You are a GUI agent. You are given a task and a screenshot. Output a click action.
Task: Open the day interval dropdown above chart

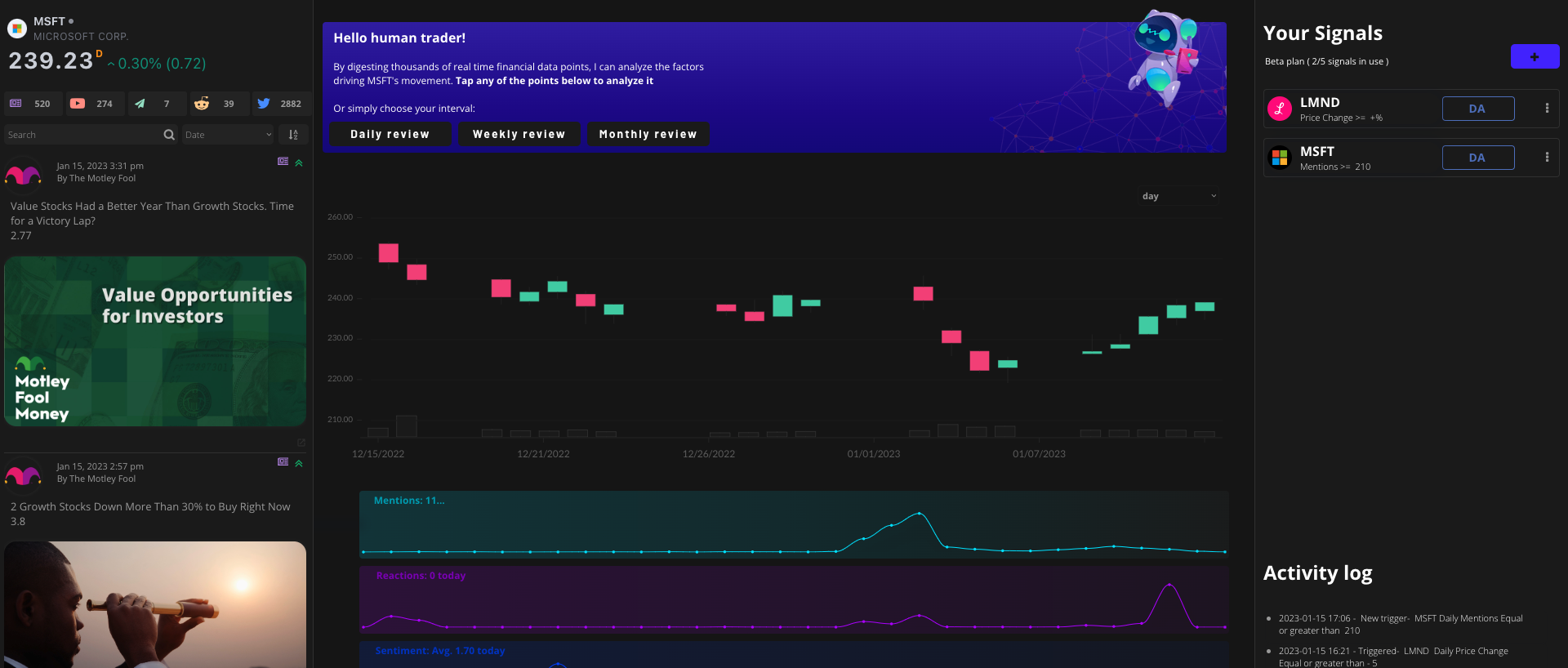tap(1179, 196)
